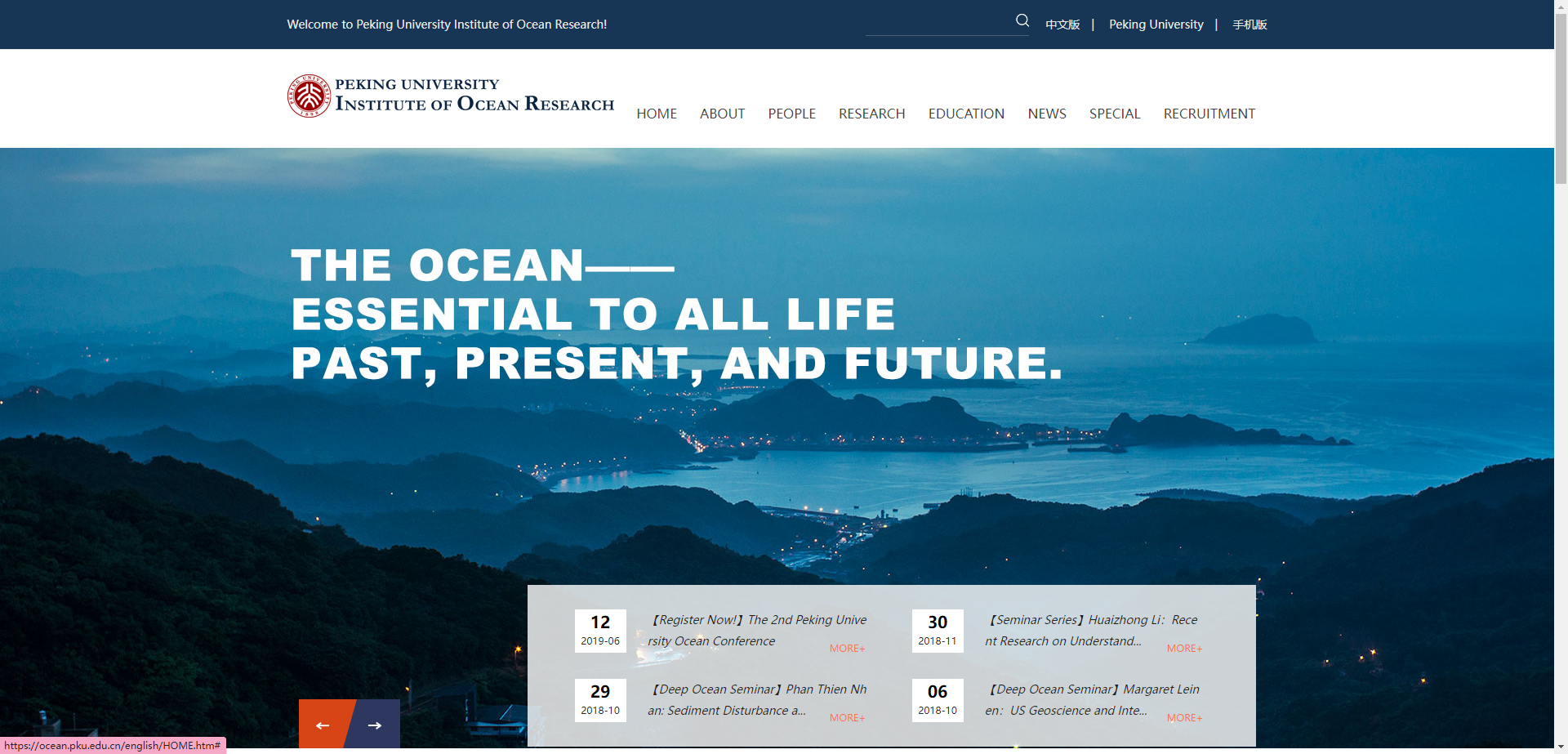Open the ABOUT menu item

click(722, 114)
